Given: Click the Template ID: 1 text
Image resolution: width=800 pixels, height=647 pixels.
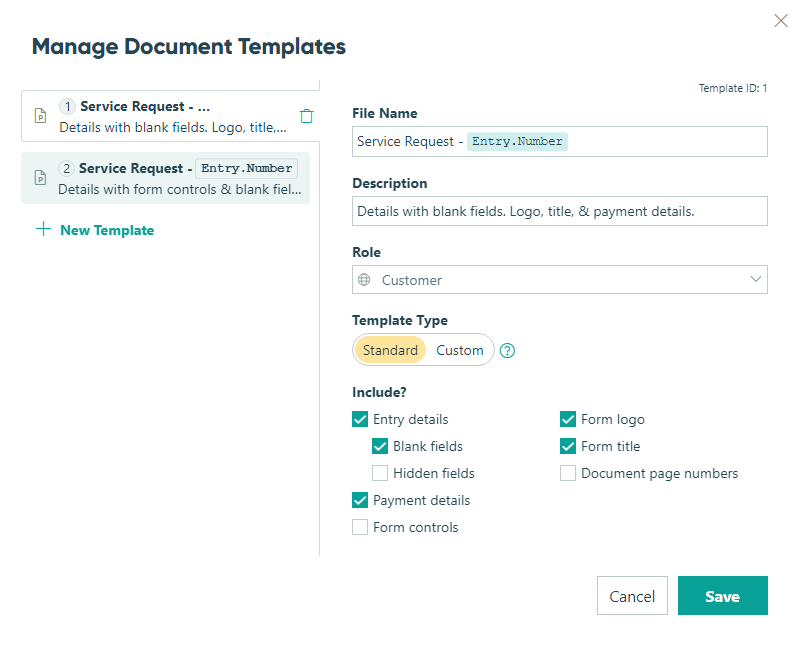Looking at the screenshot, I should point(733,88).
